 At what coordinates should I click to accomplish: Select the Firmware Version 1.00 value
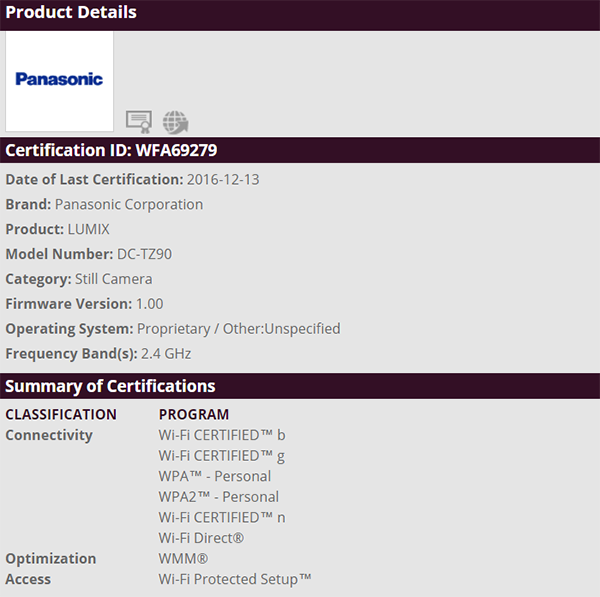click(x=149, y=304)
